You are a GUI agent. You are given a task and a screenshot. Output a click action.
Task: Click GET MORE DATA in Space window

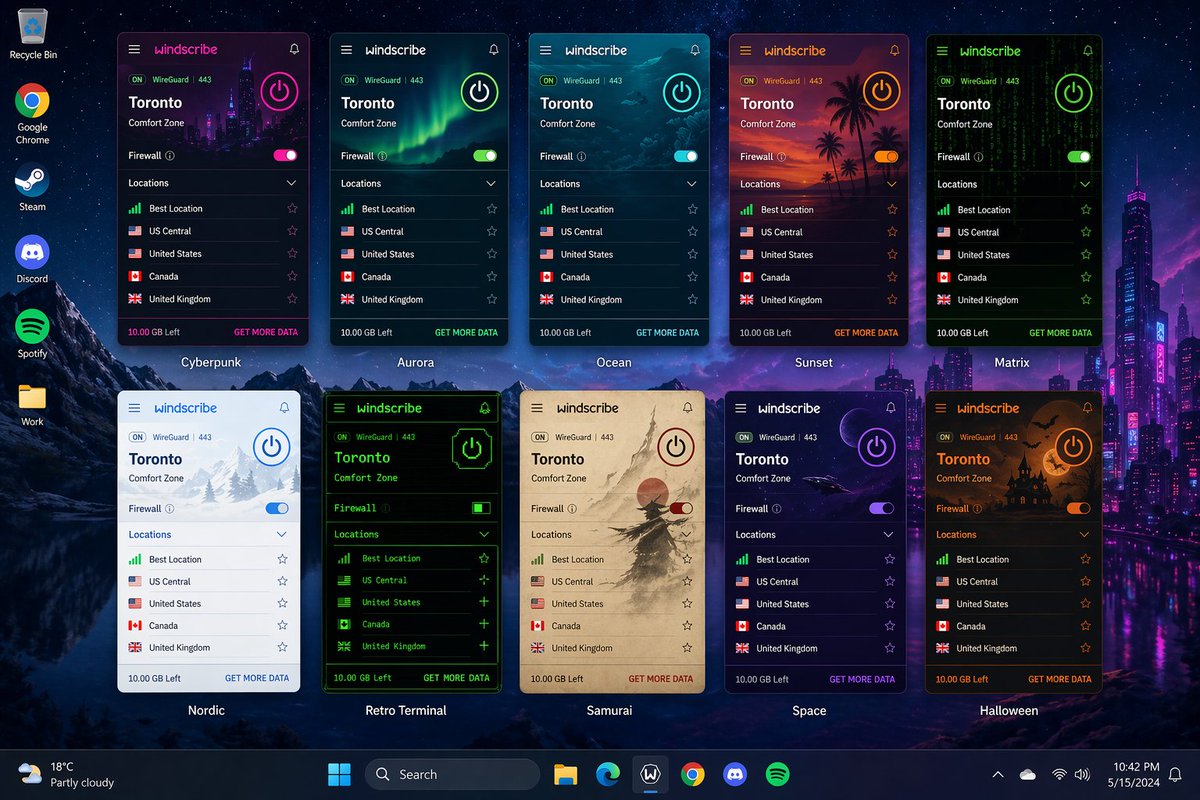[862, 679]
